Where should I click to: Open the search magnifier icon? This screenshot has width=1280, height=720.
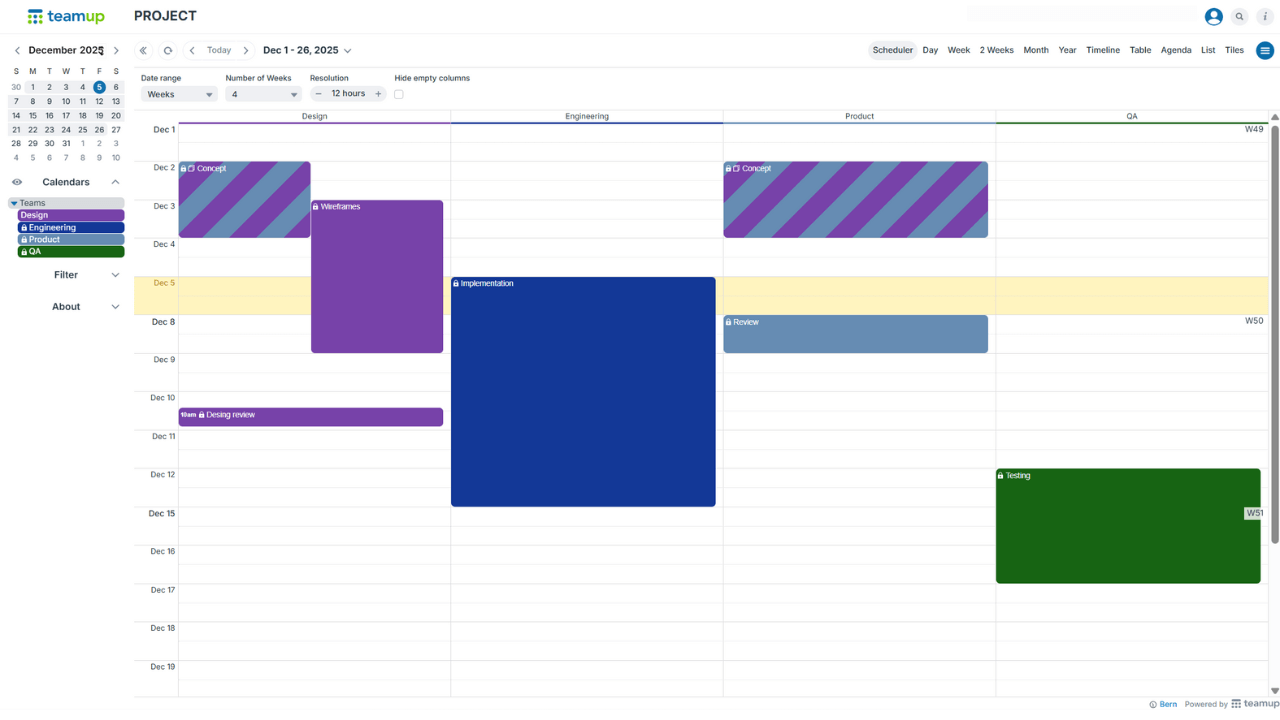1240,17
